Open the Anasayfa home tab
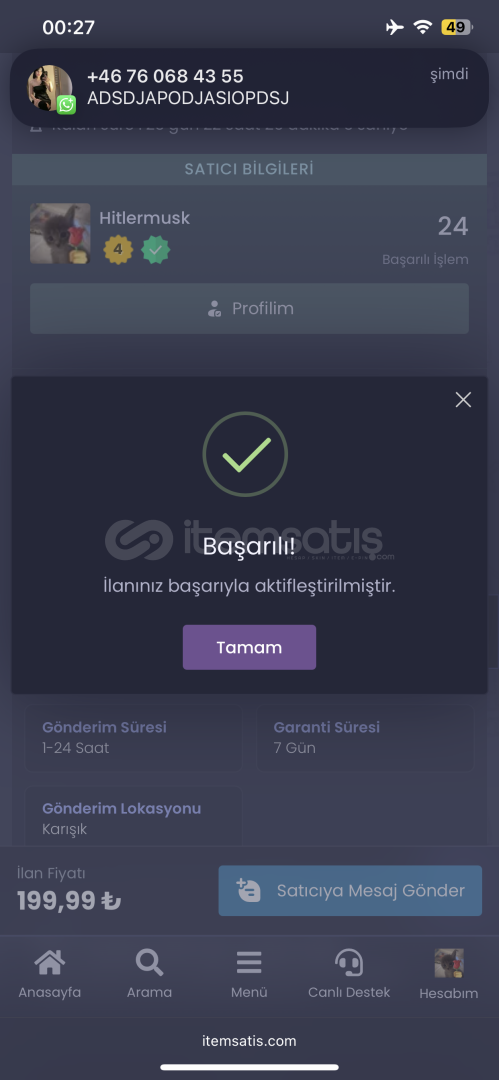Screen dimensions: 499x1080 pyautogui.click(x=50, y=974)
